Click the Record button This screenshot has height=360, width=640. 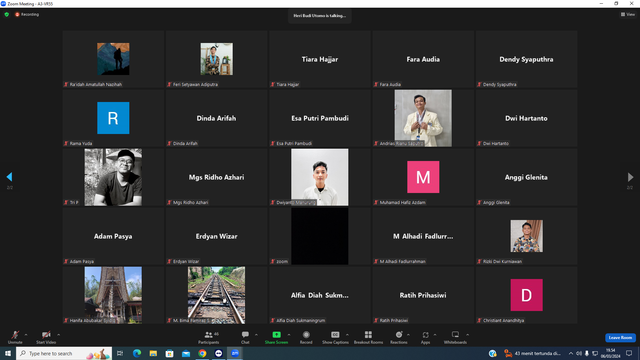(306, 337)
